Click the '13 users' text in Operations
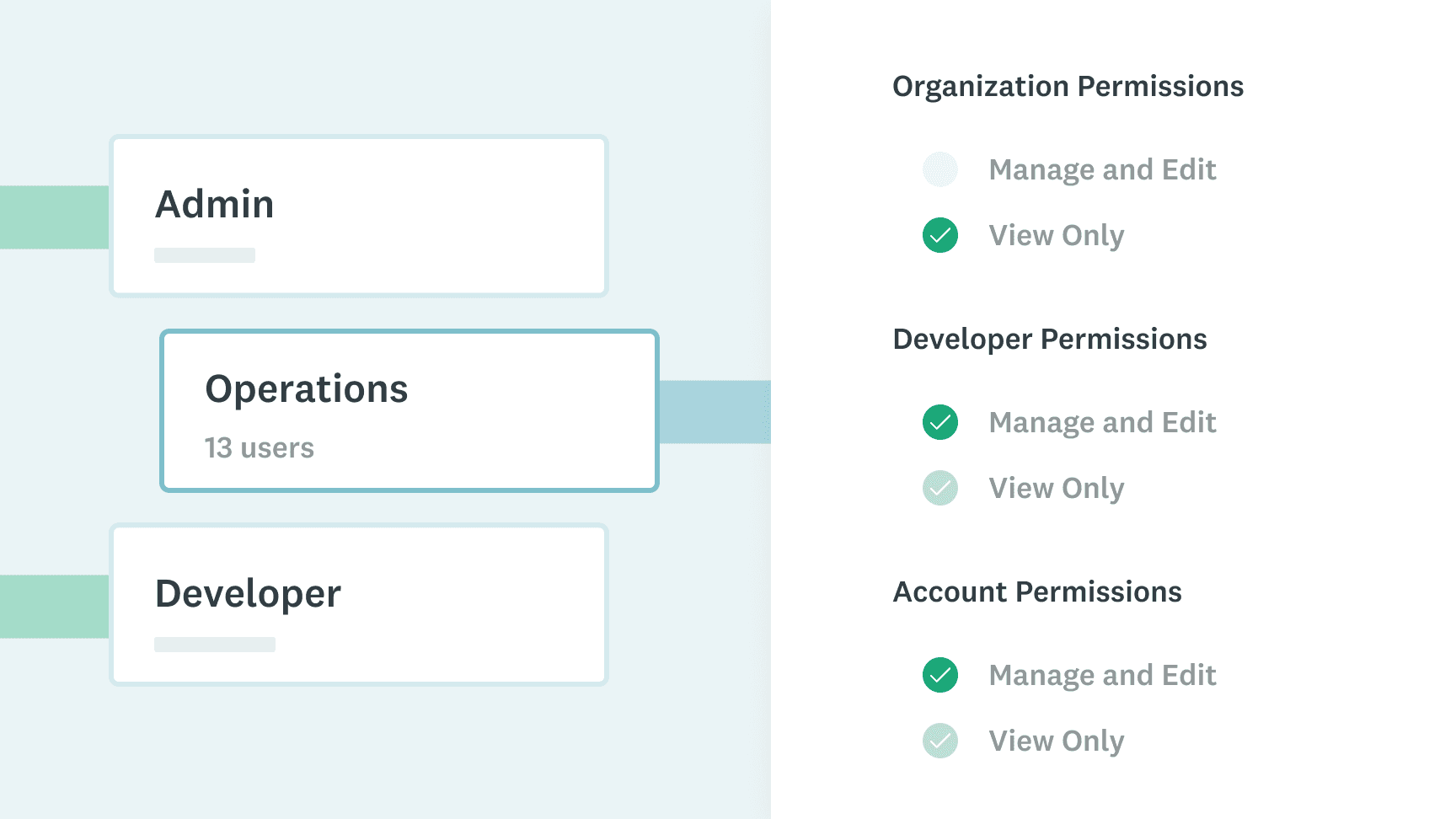The image size is (1456, 819). point(260,447)
